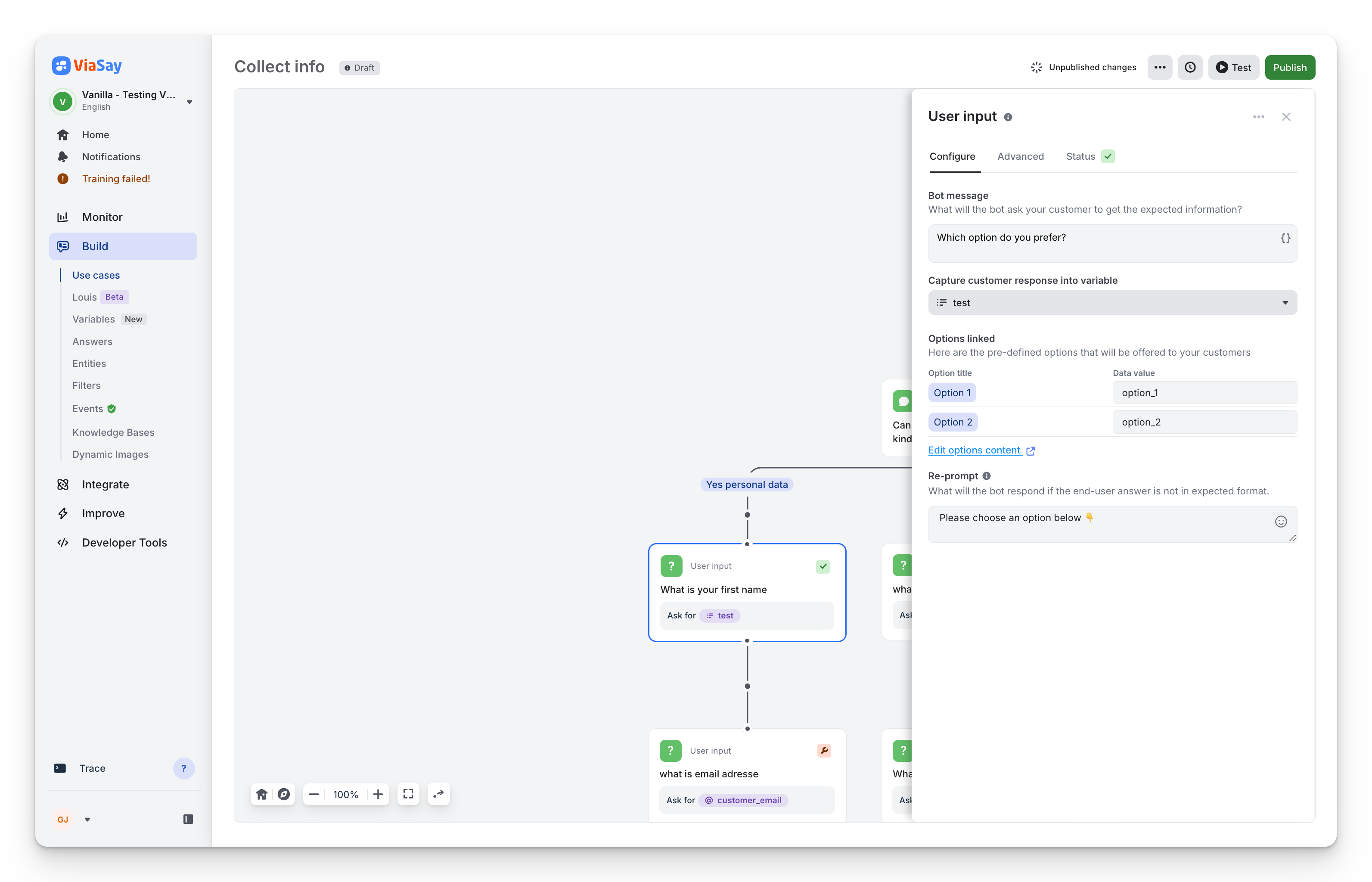
Task: Switch to the Configure tab
Action: coord(952,156)
